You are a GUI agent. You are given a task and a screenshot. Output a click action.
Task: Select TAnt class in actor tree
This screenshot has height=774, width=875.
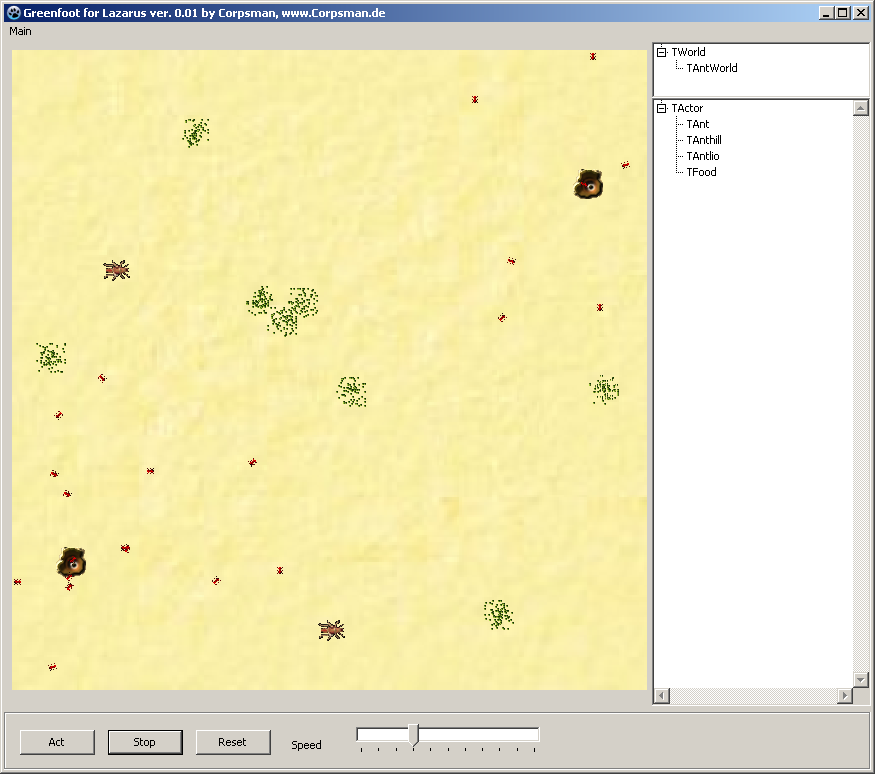point(698,124)
